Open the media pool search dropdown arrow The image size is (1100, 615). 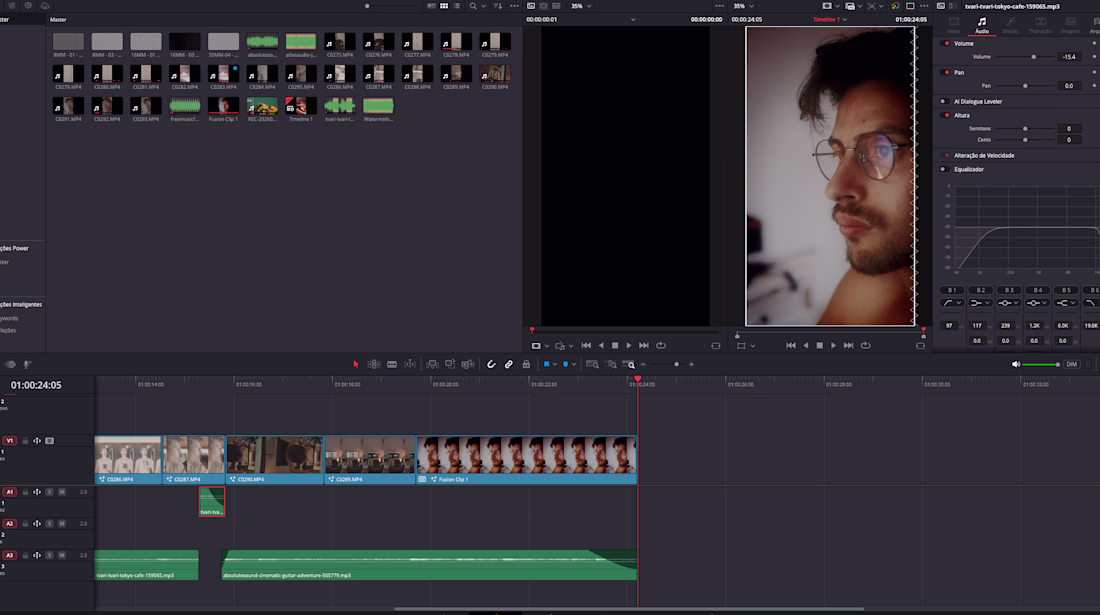(483, 6)
